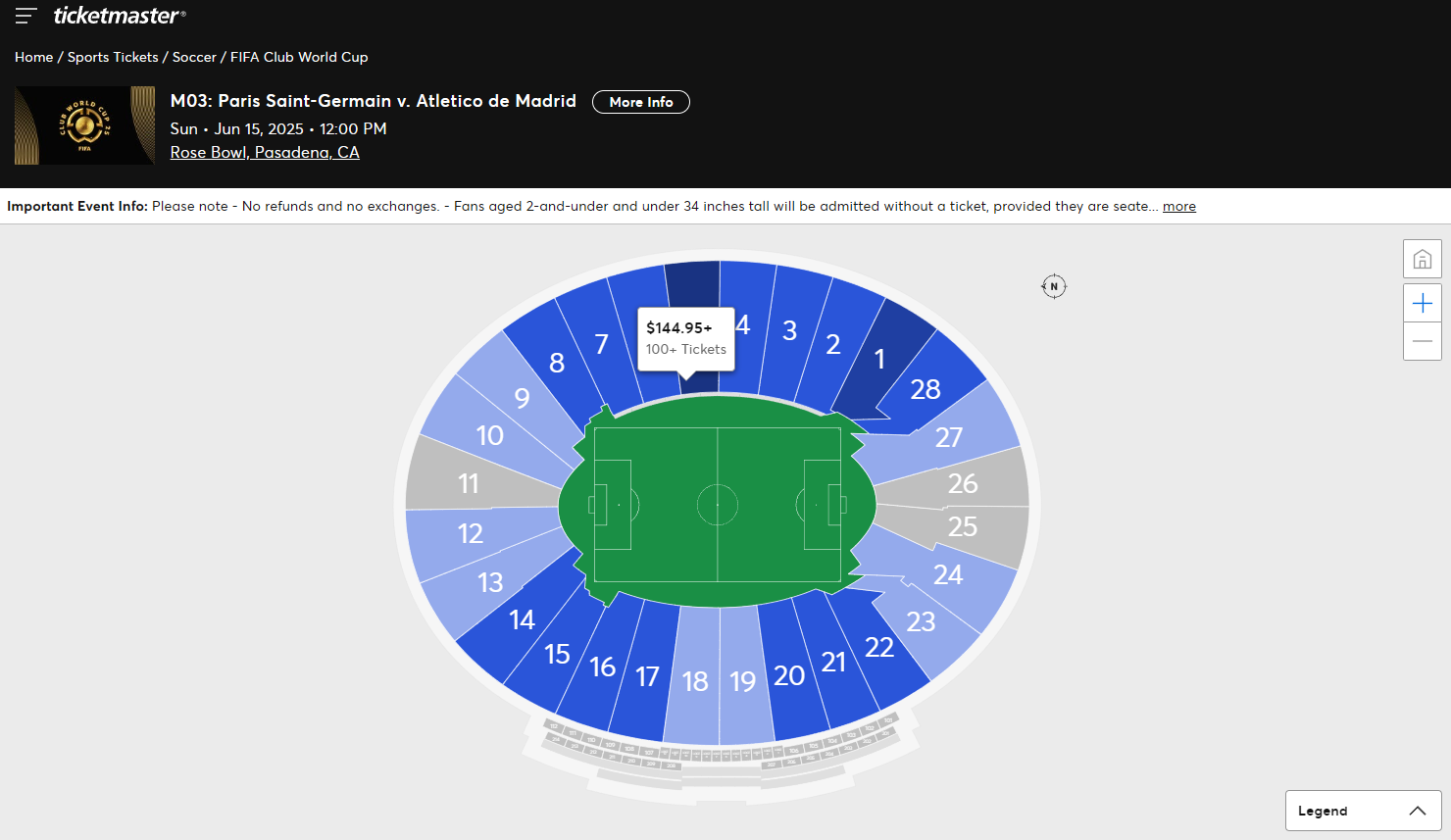Expand event info with the more link
This screenshot has height=840, width=1451.
tap(1178, 207)
